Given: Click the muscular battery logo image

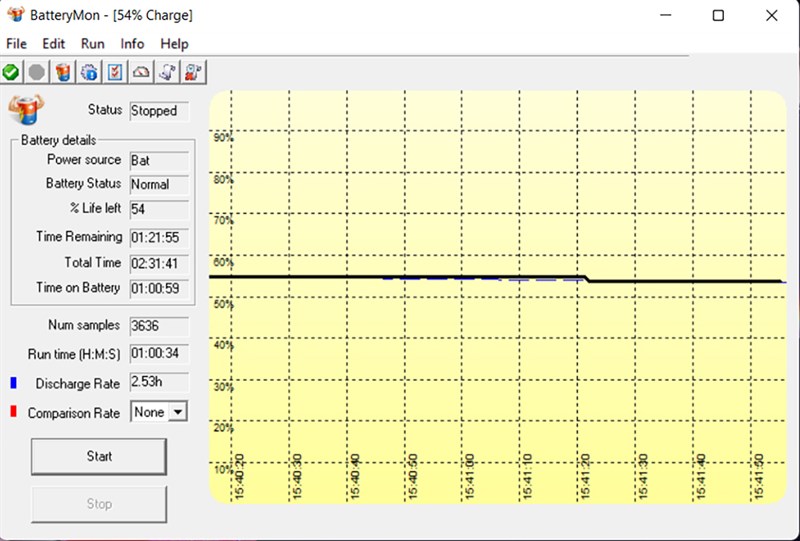Looking at the screenshot, I should pos(25,109).
